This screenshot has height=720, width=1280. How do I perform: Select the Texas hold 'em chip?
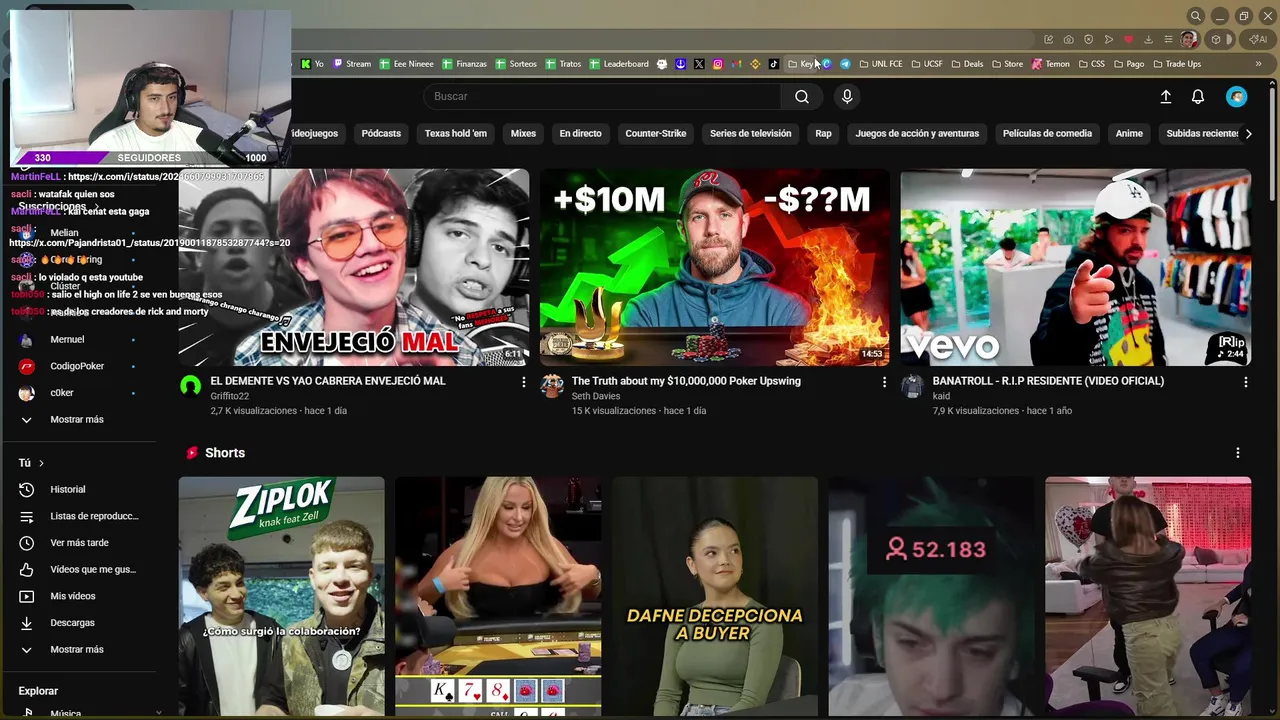pyautogui.click(x=456, y=133)
